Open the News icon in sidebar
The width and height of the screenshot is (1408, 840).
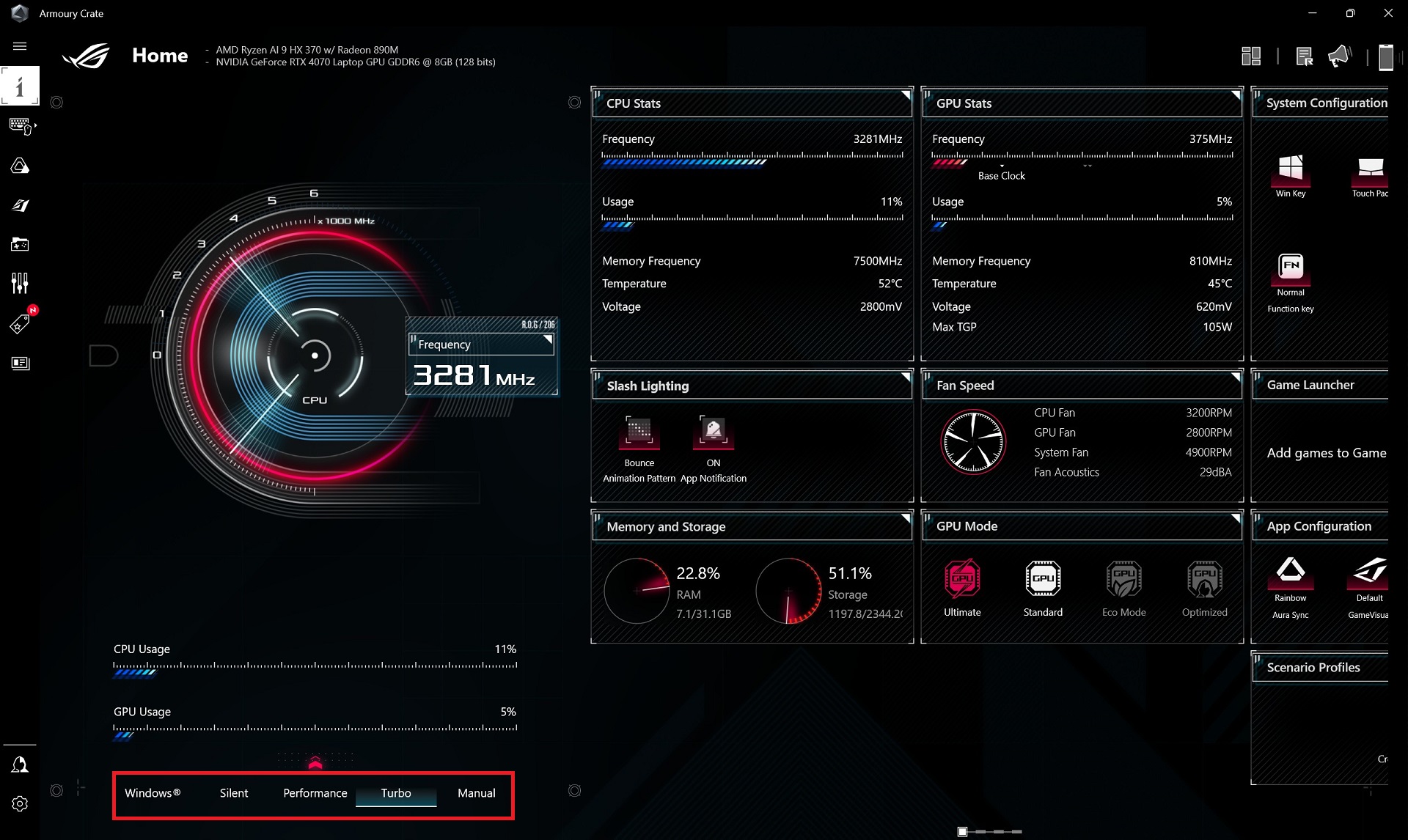click(21, 363)
